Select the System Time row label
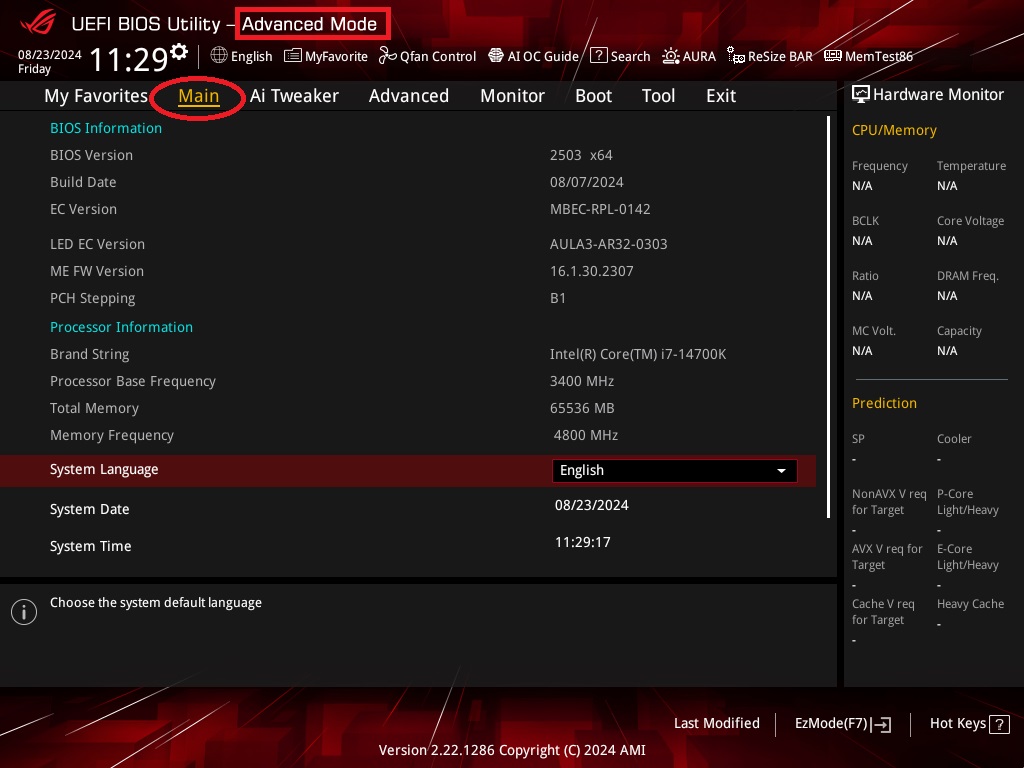1024x768 pixels. [91, 547]
